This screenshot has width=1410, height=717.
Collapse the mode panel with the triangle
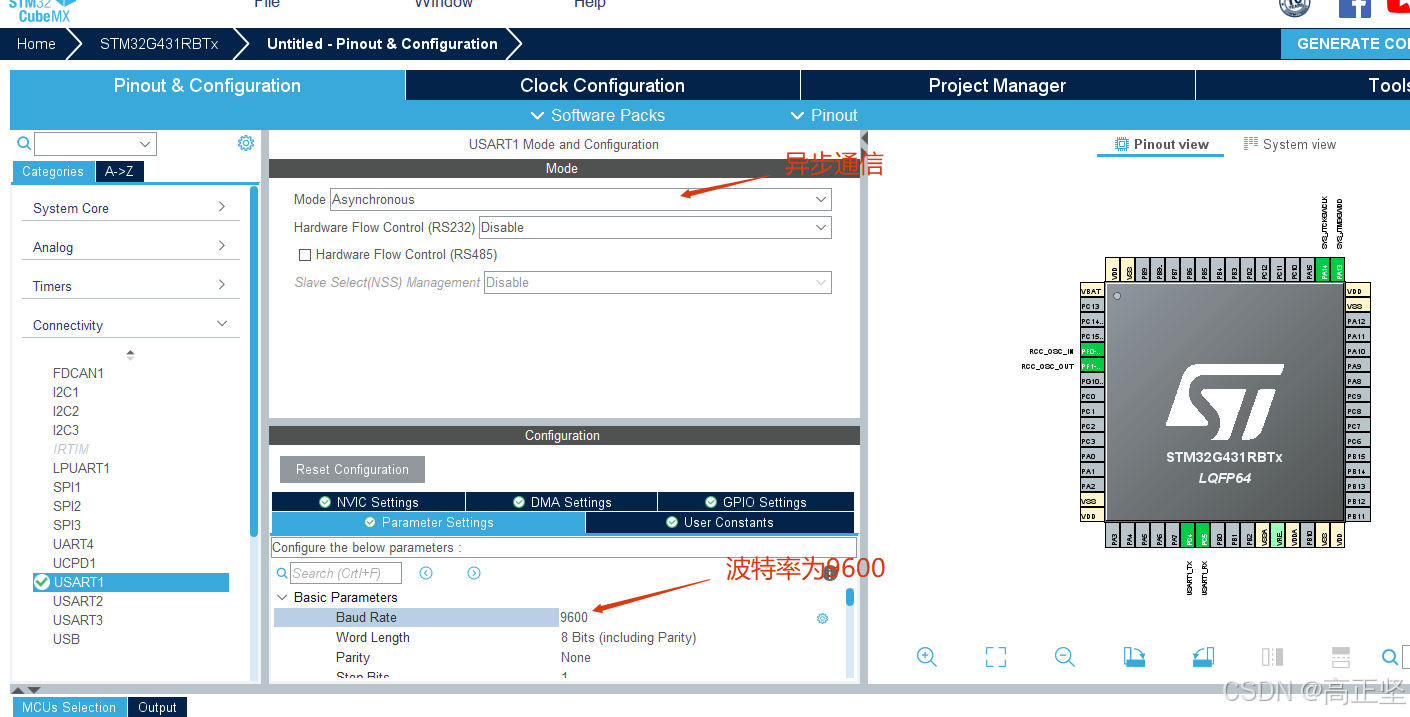(864, 138)
